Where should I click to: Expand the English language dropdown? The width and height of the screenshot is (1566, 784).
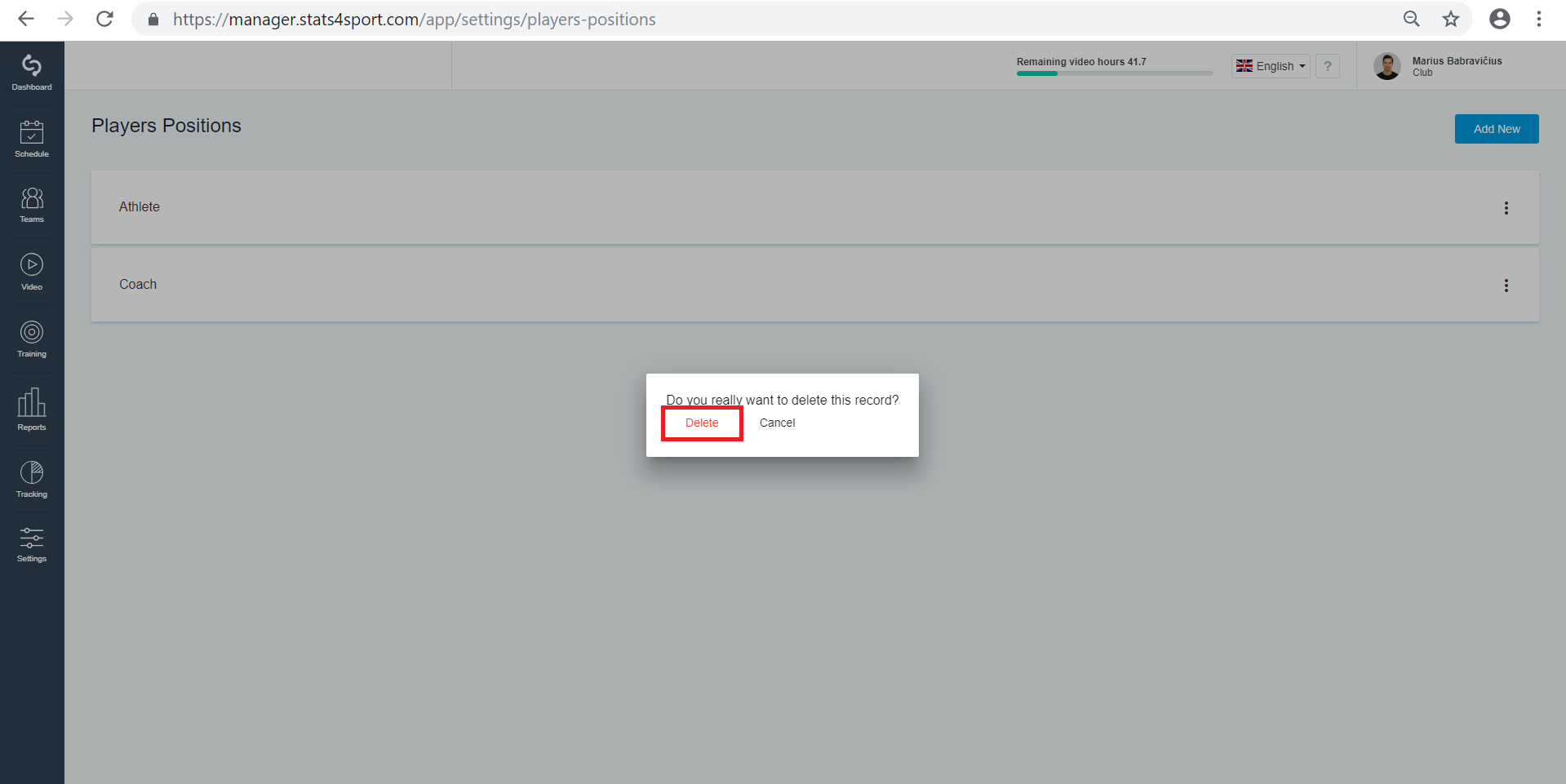point(1271,66)
